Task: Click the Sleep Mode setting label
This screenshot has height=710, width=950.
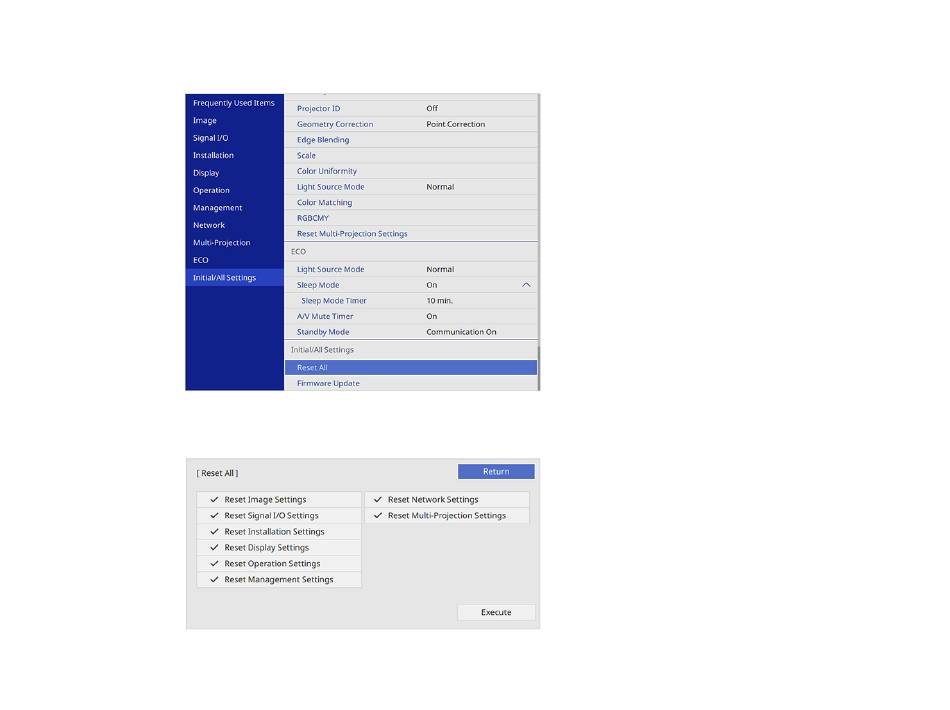Action: click(x=318, y=285)
